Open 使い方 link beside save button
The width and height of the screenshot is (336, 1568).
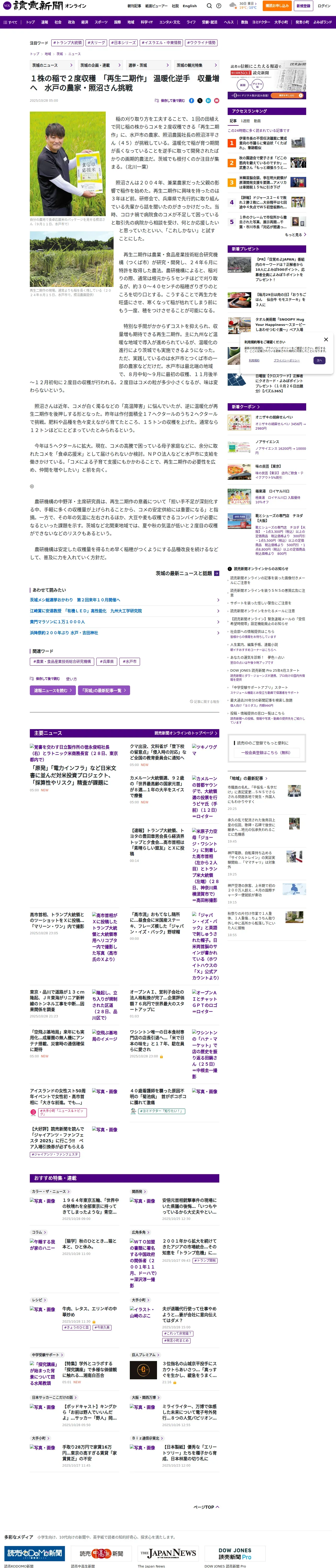coord(71,679)
